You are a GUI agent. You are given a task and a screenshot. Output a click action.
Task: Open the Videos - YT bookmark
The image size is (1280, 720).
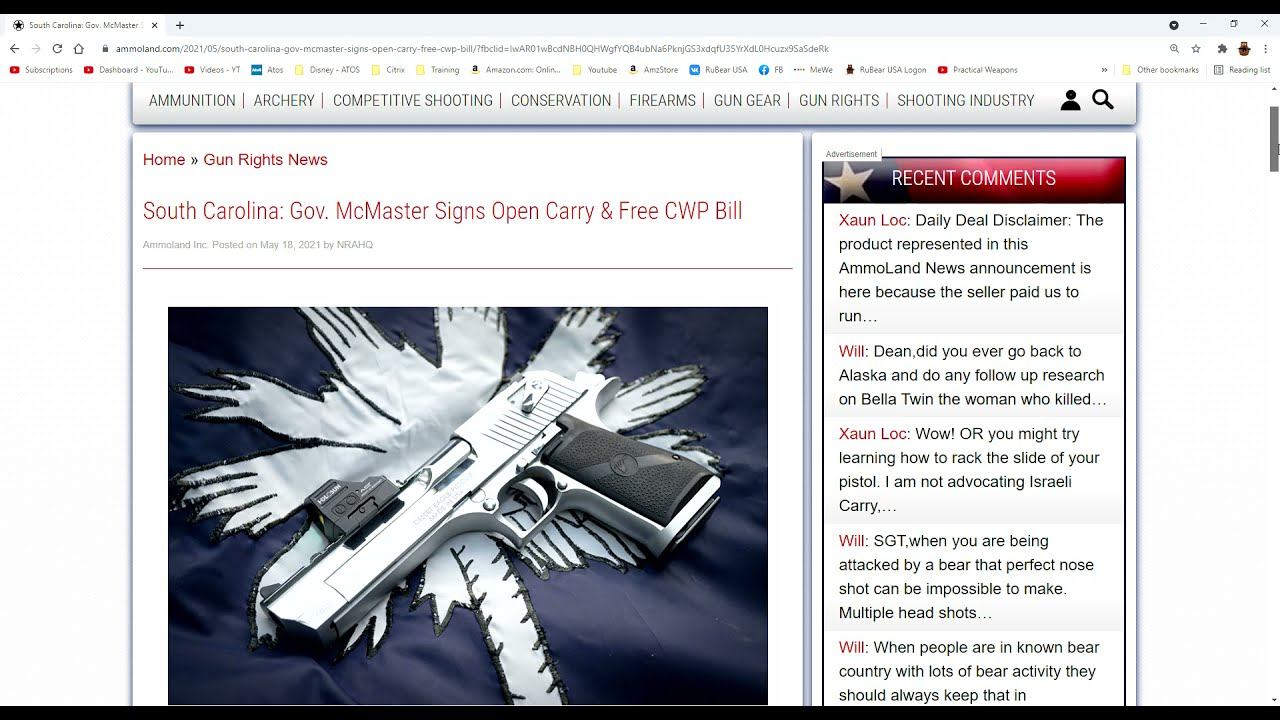pyautogui.click(x=212, y=70)
